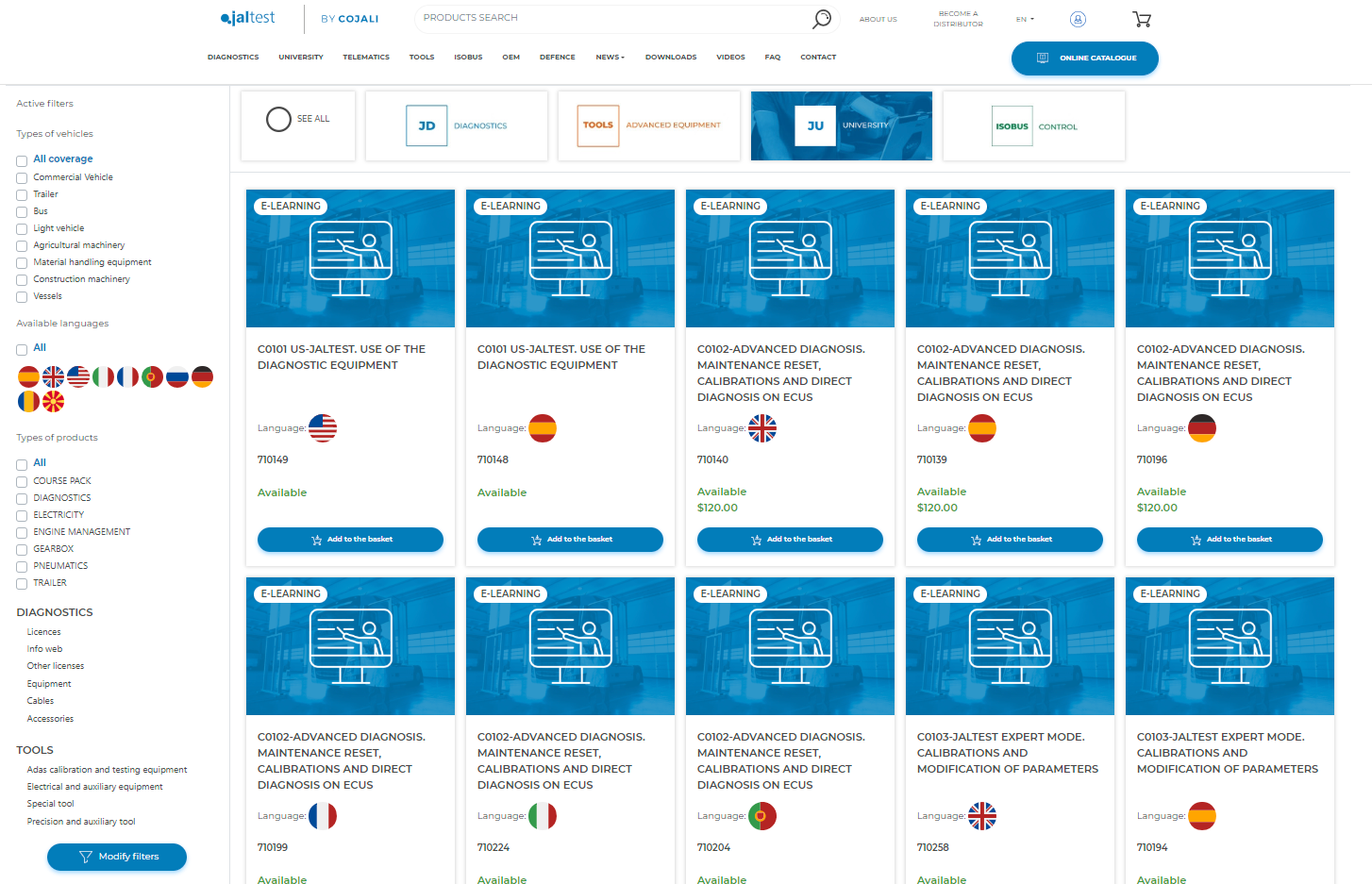The image size is (1372, 884).
Task: Click Italian flag on course 710224
Action: [543, 816]
